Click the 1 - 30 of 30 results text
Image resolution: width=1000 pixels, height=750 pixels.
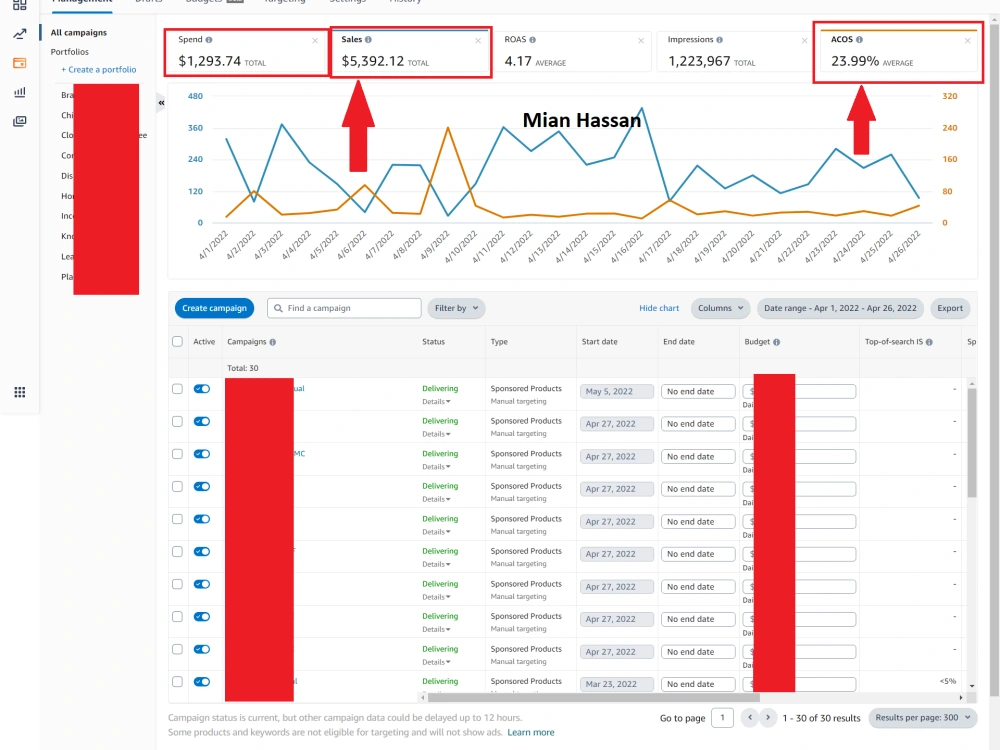821,718
